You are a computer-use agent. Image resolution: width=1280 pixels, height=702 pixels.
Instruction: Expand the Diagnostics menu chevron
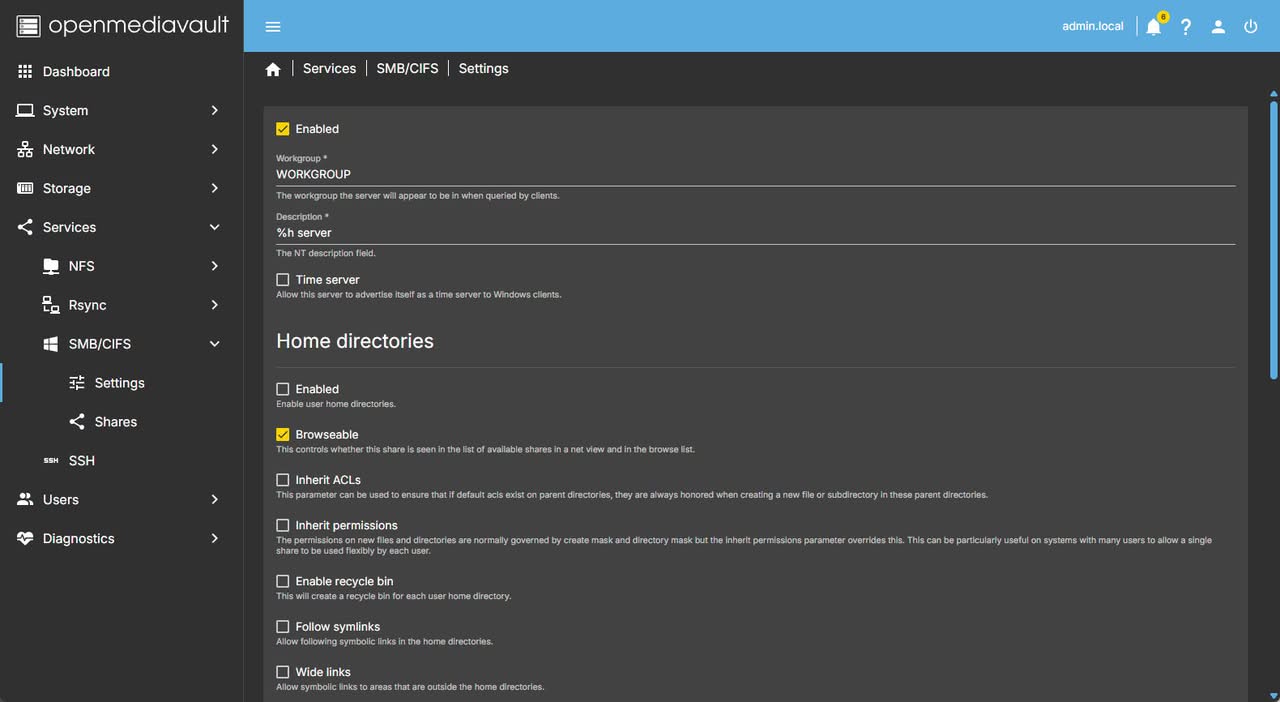pyautogui.click(x=214, y=538)
